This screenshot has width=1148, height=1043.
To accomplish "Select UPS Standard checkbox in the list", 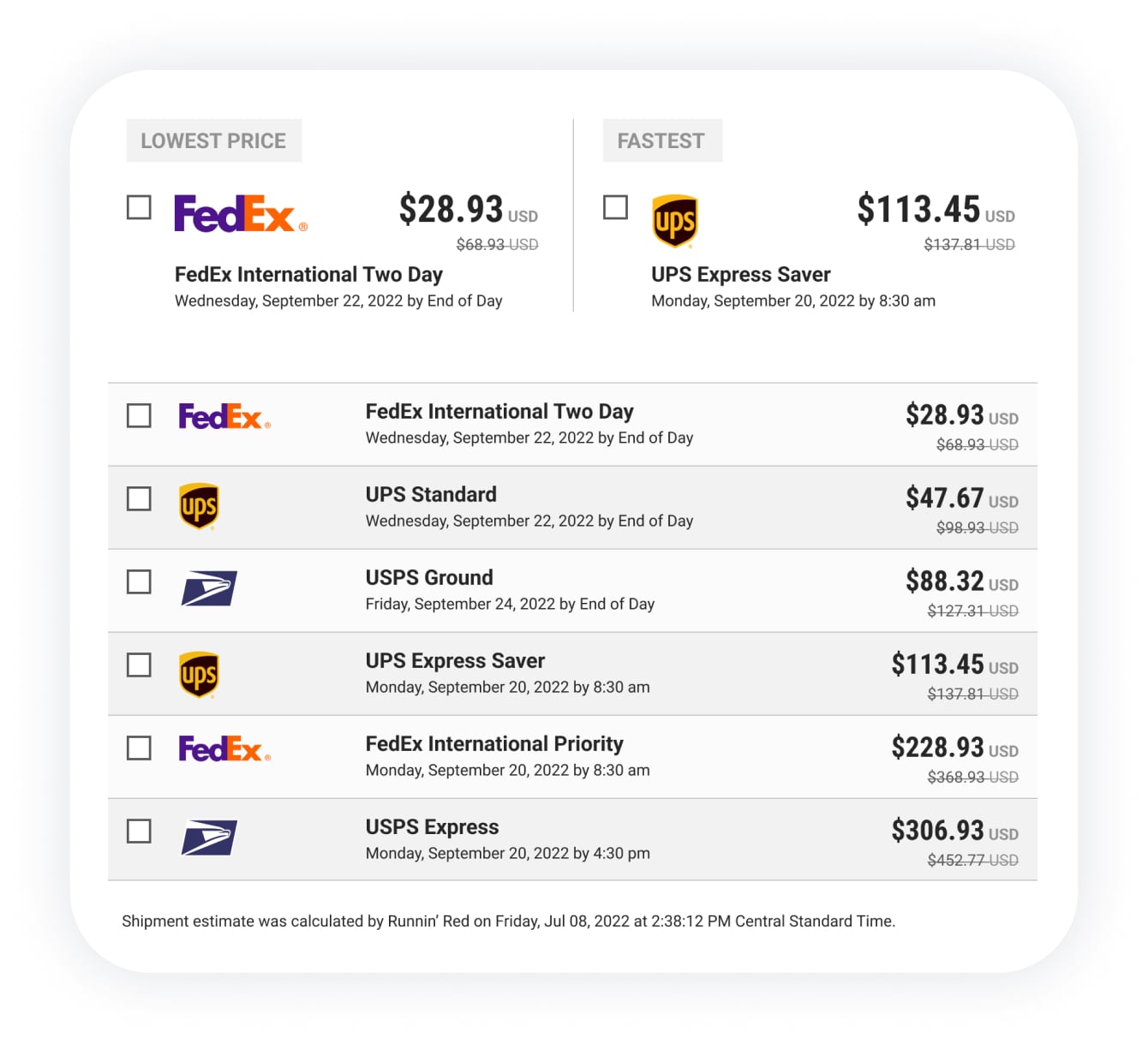I will 139,498.
